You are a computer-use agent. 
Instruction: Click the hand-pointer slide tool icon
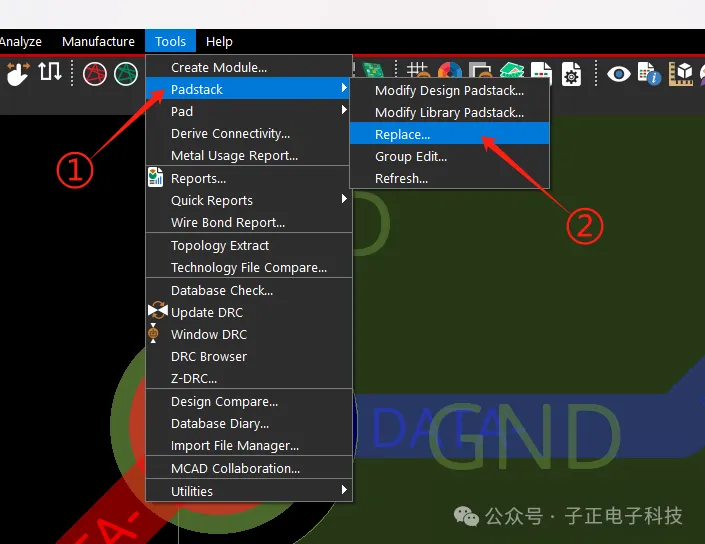[x=18, y=74]
